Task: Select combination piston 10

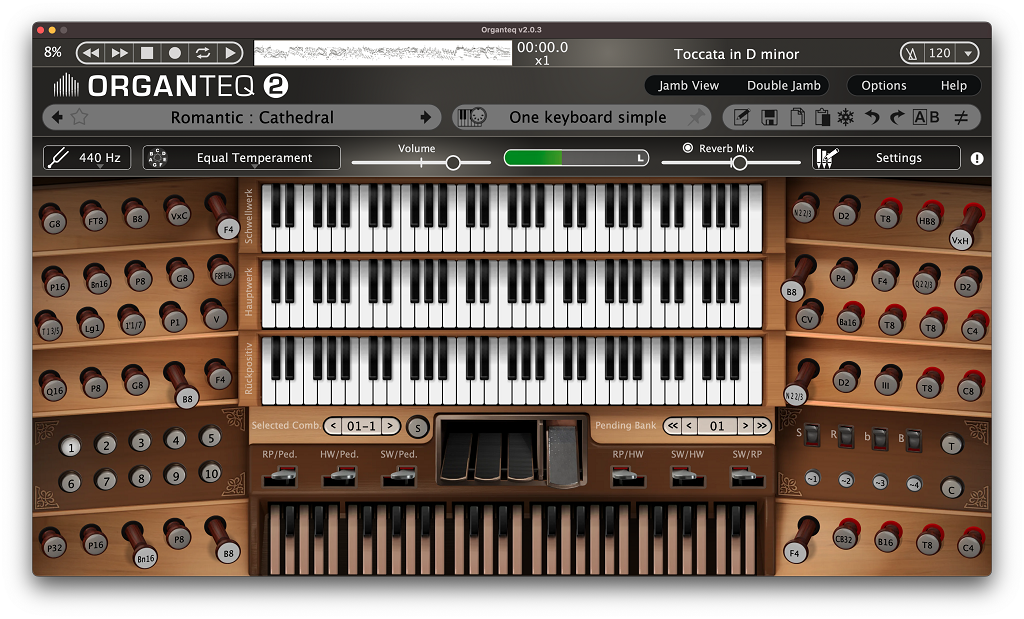Action: (x=211, y=473)
